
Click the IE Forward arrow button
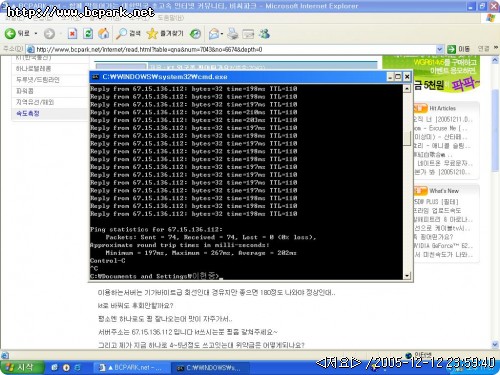pos(49,34)
